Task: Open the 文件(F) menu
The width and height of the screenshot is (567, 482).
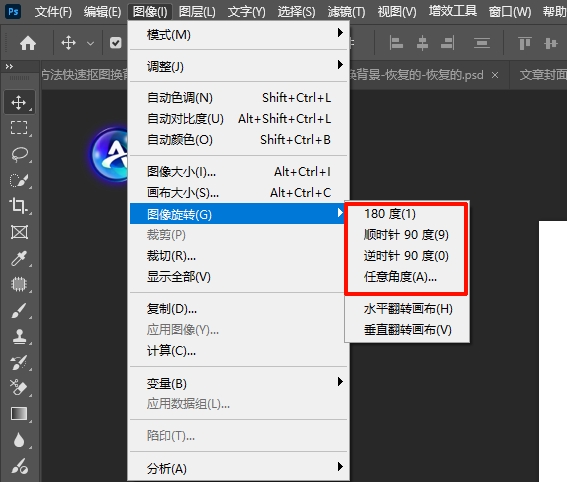Action: (53, 12)
